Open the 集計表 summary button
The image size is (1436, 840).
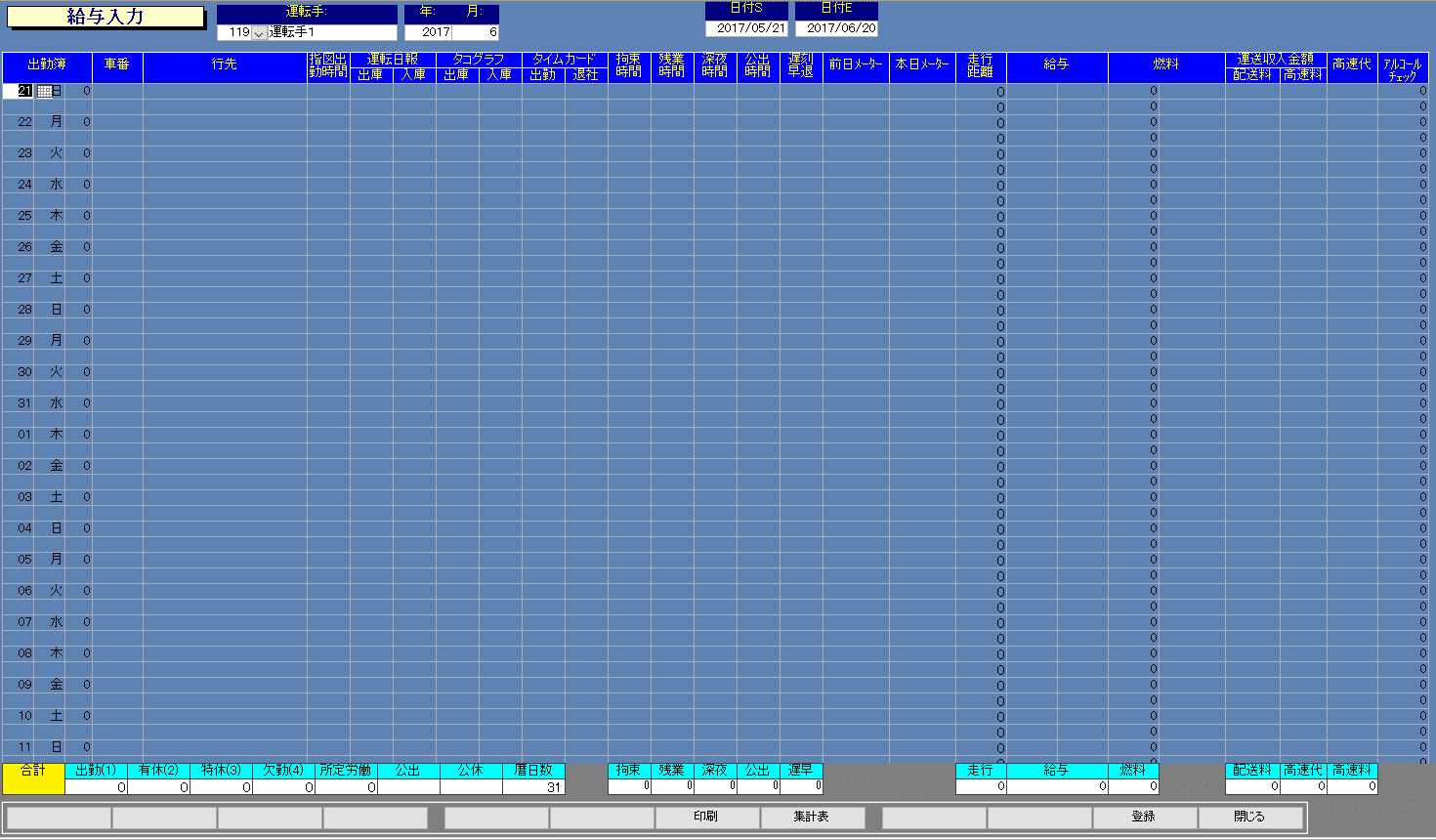tap(812, 817)
